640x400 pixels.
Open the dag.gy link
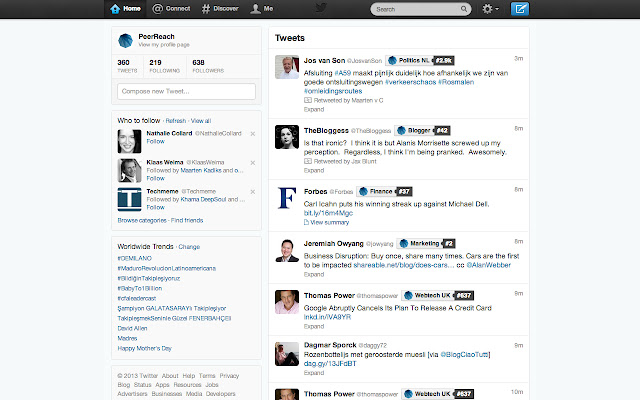[x=330, y=364]
